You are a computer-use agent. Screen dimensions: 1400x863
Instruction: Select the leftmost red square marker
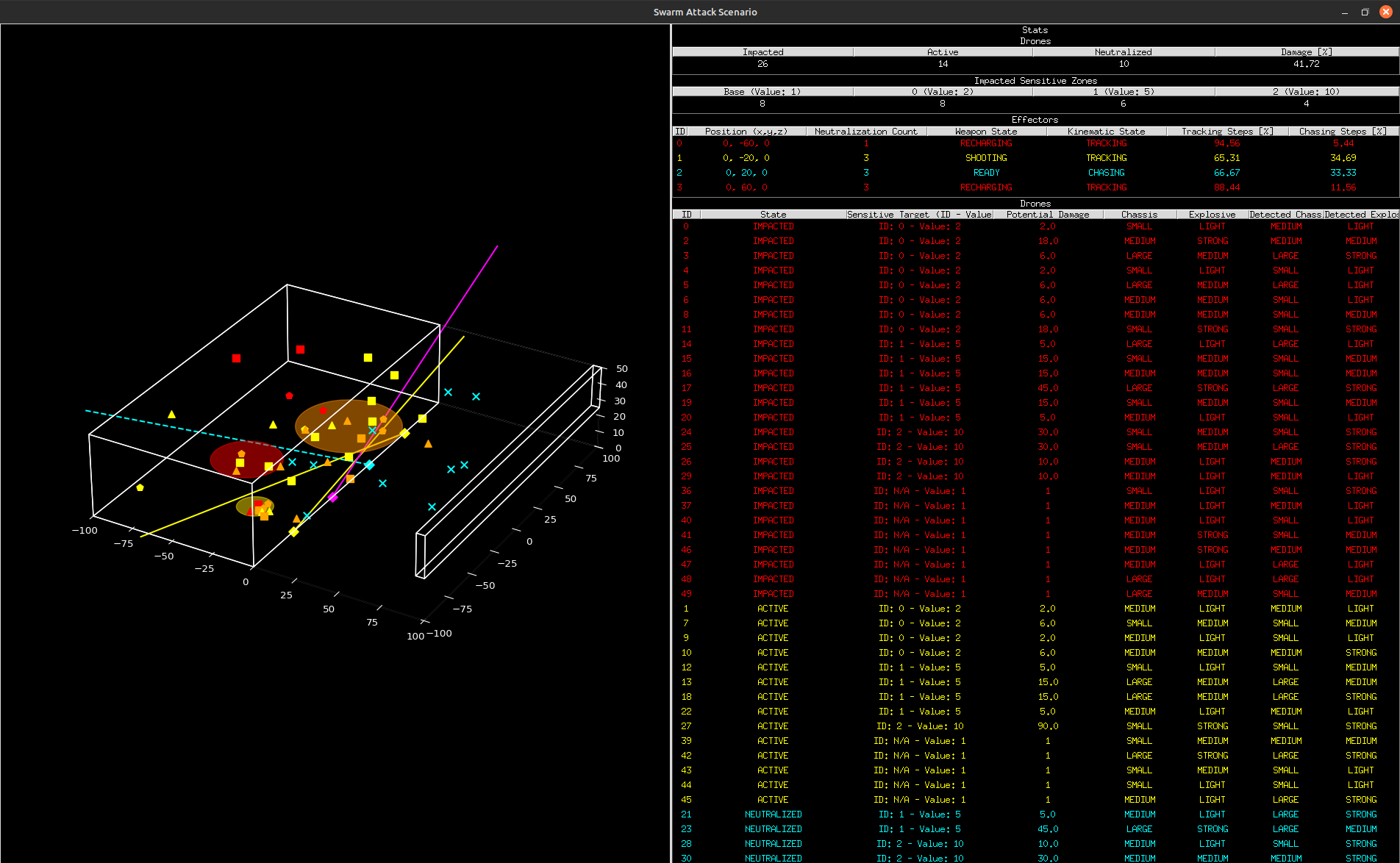point(236,359)
